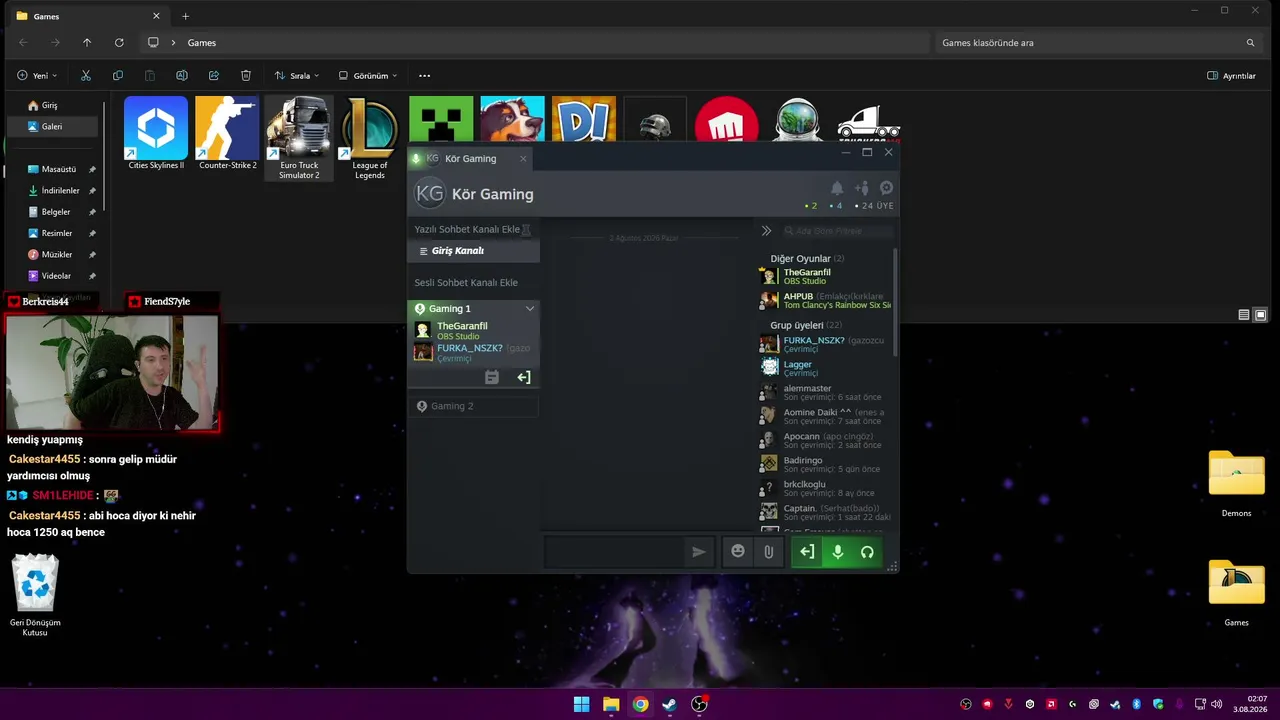Leave voice chat via green exit button

click(807, 552)
